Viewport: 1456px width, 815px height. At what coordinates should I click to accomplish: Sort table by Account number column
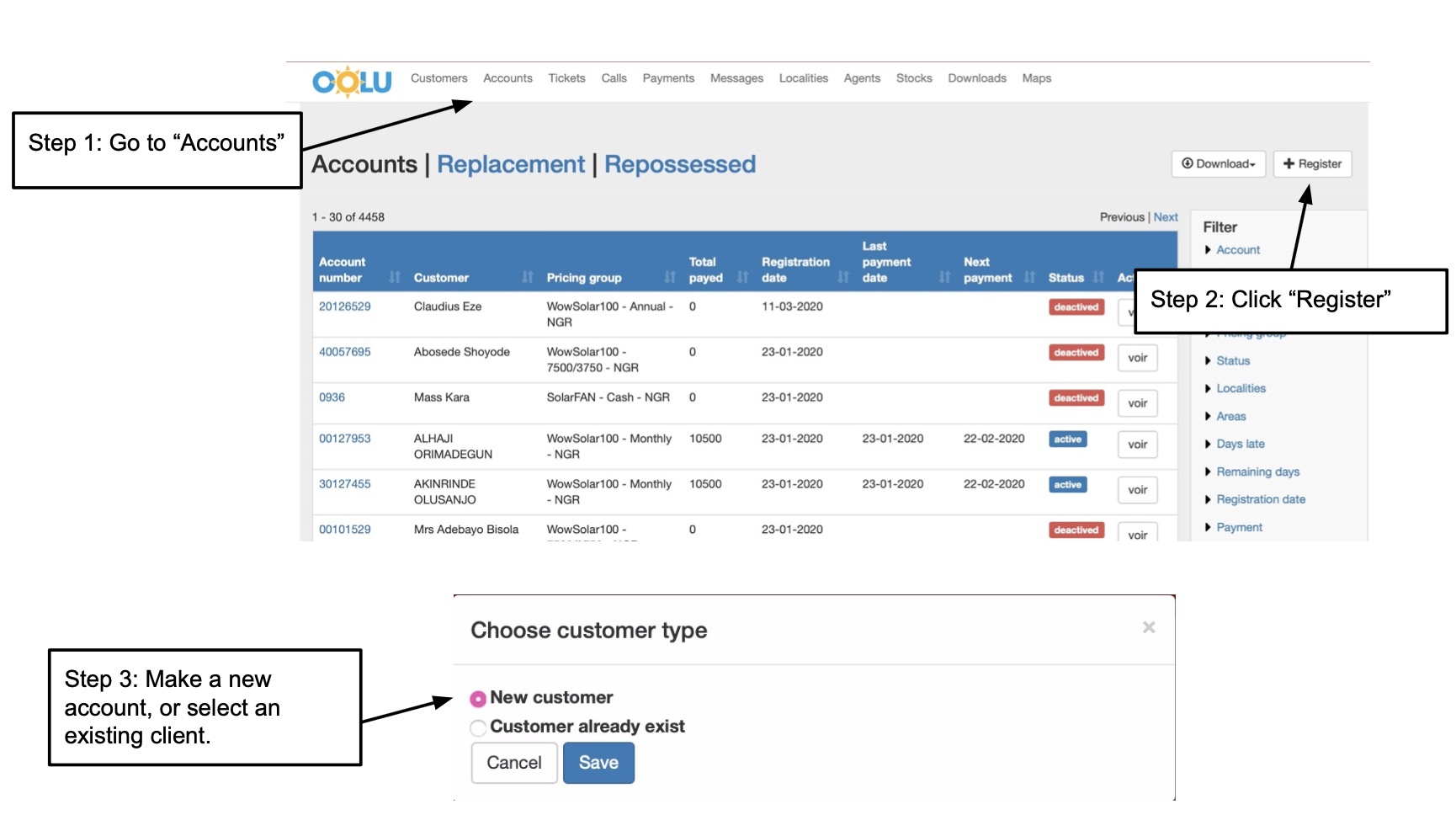coord(395,278)
